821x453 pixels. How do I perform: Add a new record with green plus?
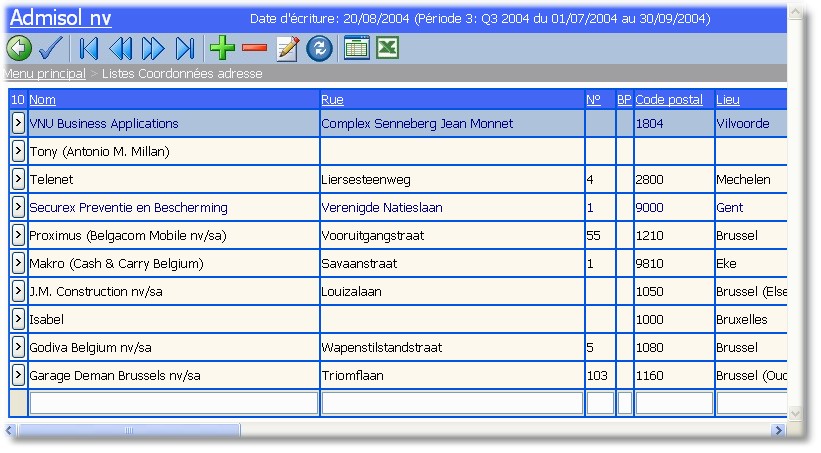pyautogui.click(x=222, y=48)
